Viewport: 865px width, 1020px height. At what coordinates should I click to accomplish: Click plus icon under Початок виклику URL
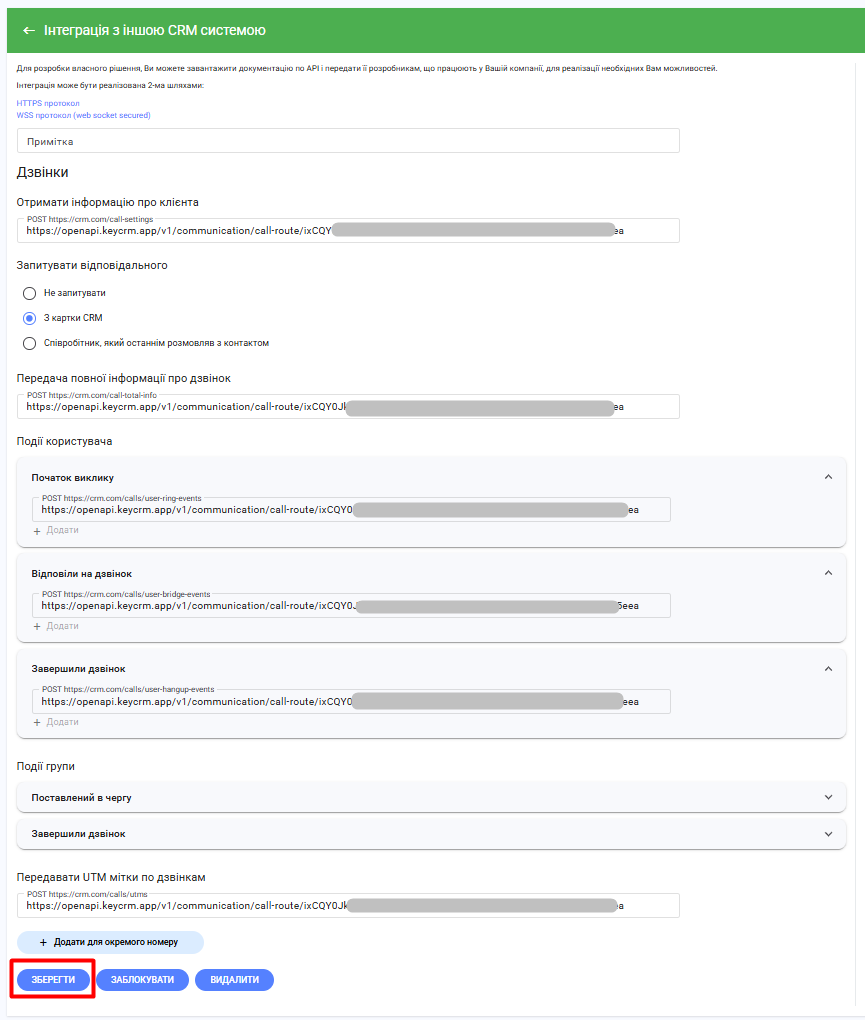(x=38, y=530)
